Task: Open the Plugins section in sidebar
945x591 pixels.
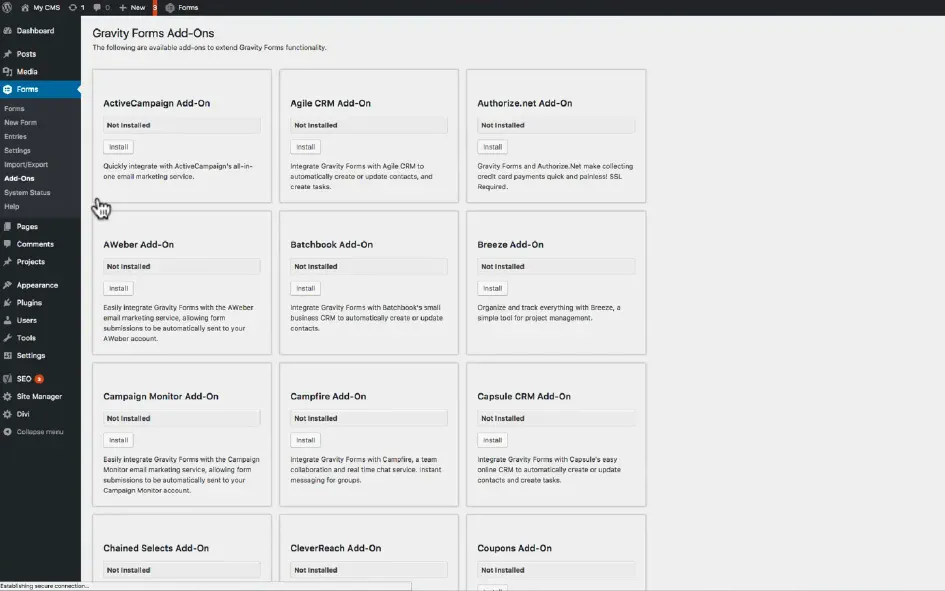Action: tap(29, 303)
